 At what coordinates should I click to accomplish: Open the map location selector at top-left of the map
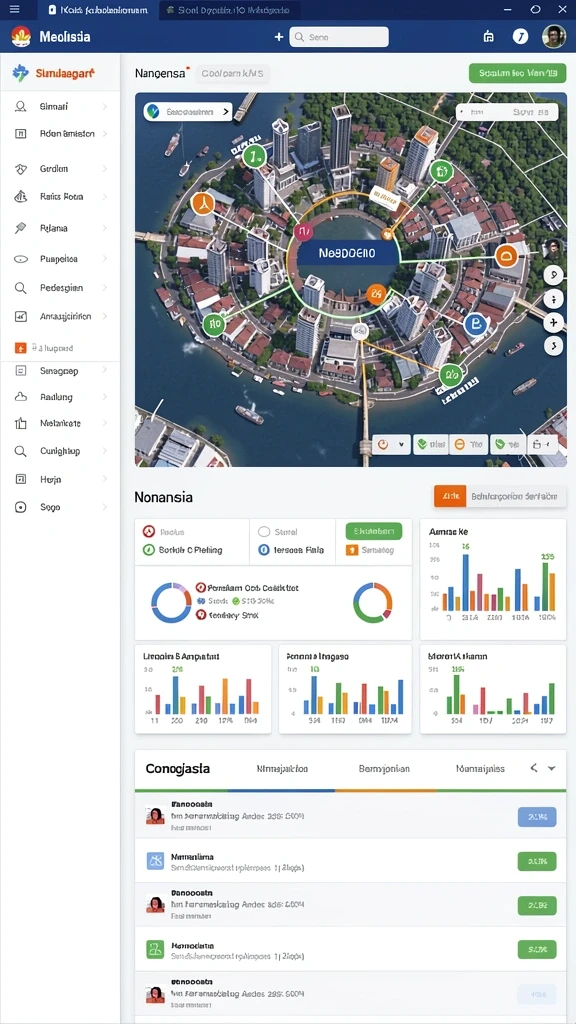click(x=187, y=112)
